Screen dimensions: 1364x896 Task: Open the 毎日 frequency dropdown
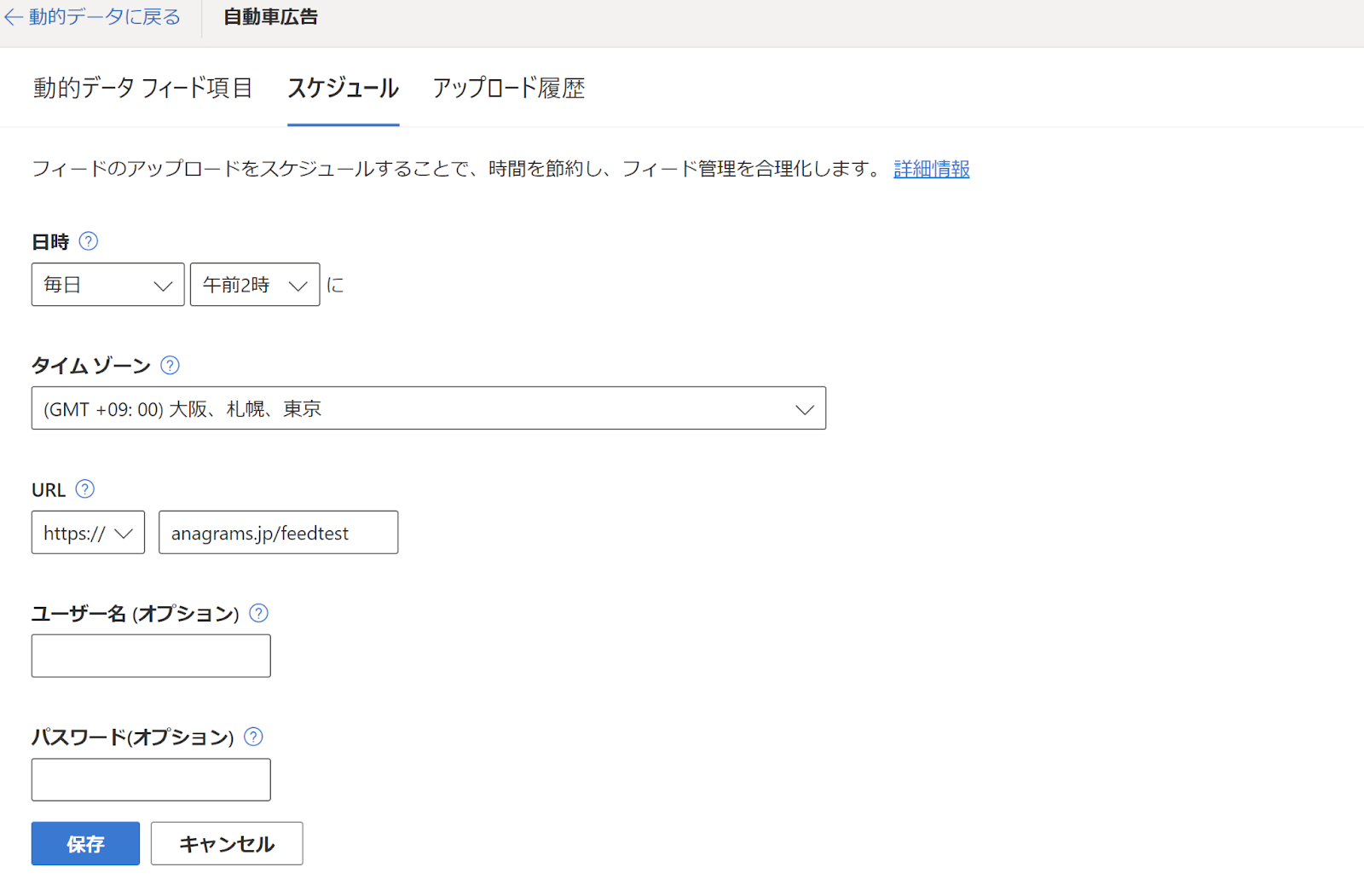click(107, 285)
